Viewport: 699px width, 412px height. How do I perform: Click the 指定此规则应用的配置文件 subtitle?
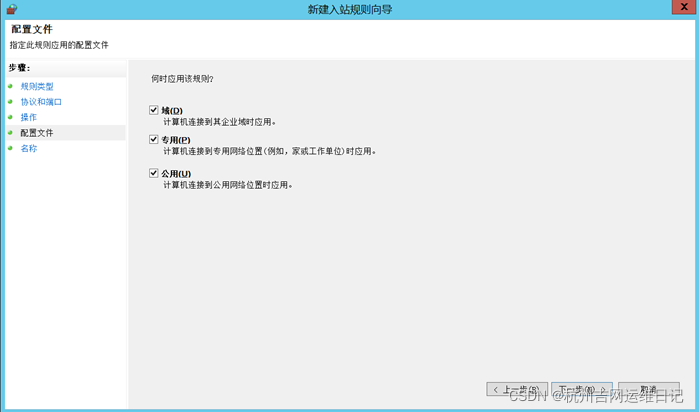pyautogui.click(x=59, y=45)
